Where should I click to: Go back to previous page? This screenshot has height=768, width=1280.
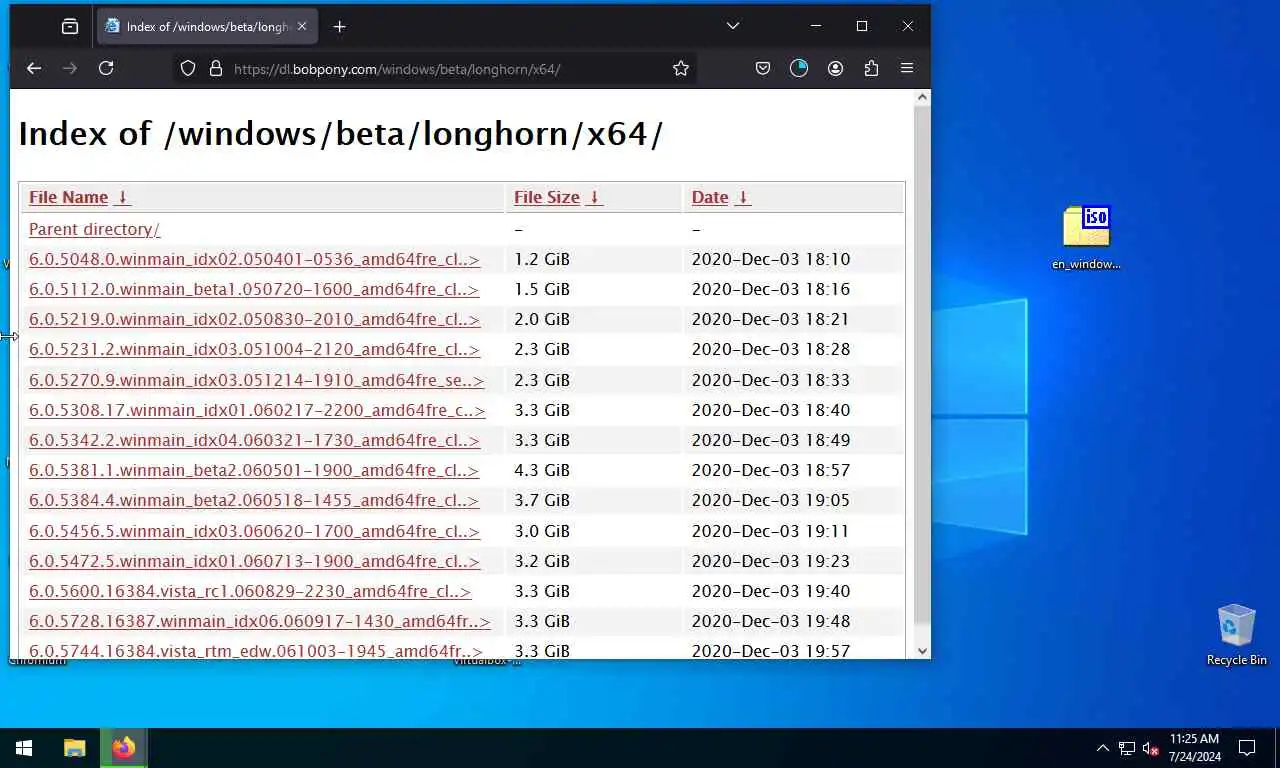(x=34, y=68)
